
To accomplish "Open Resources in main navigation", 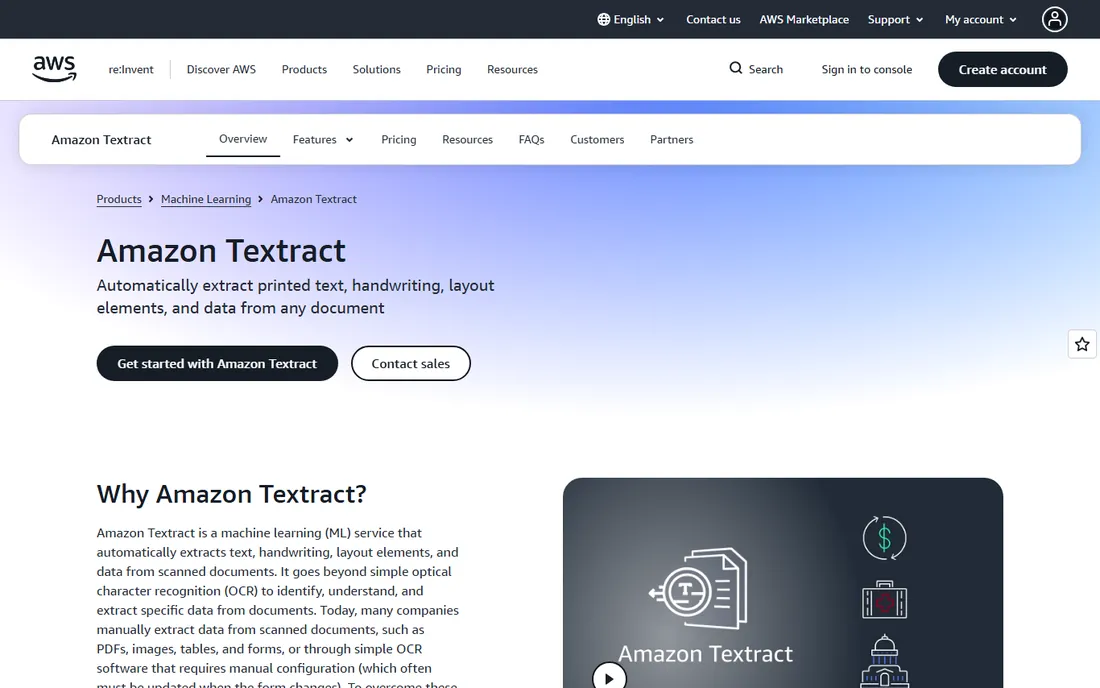I will 512,69.
